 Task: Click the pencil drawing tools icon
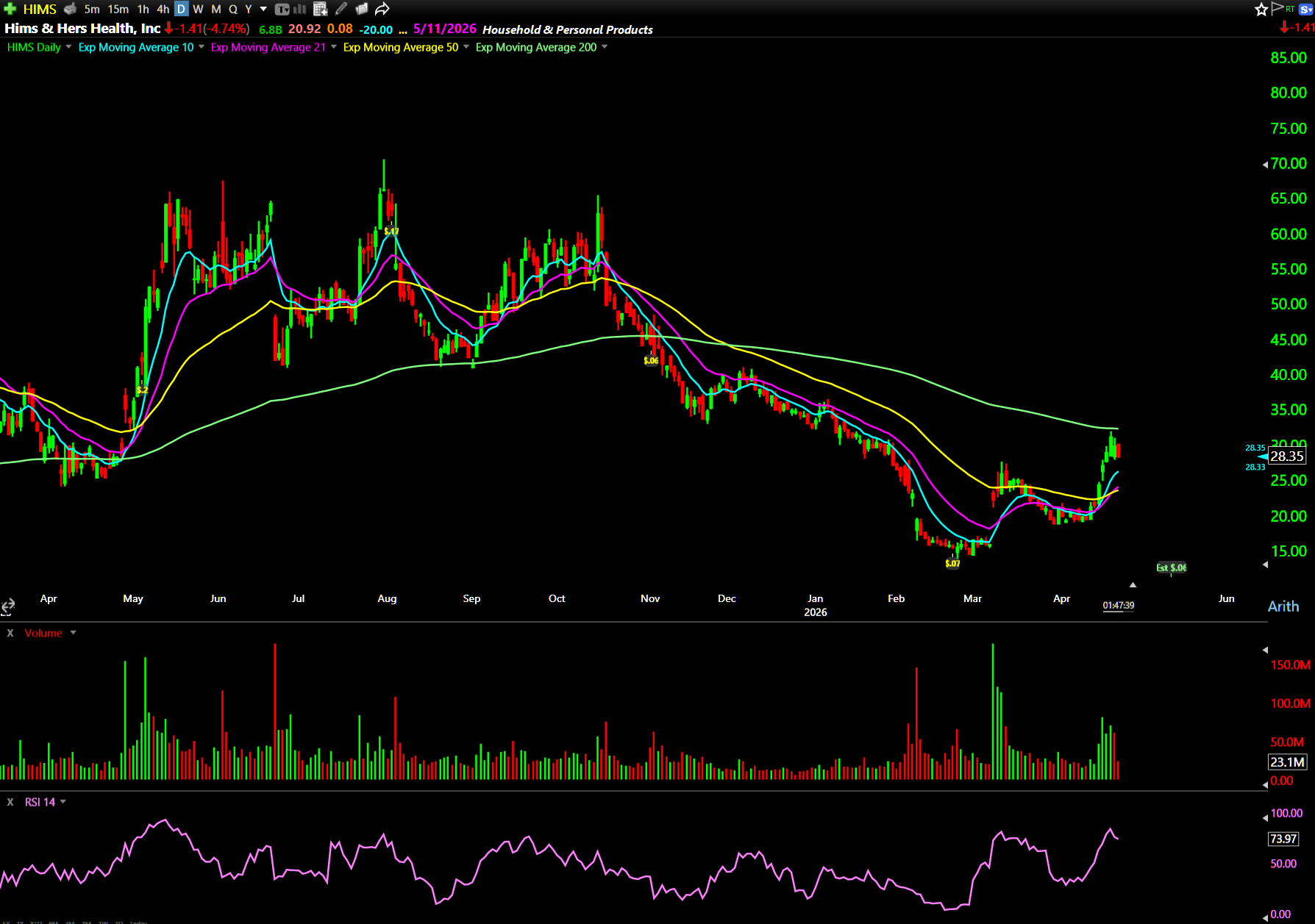pyautogui.click(x=341, y=9)
